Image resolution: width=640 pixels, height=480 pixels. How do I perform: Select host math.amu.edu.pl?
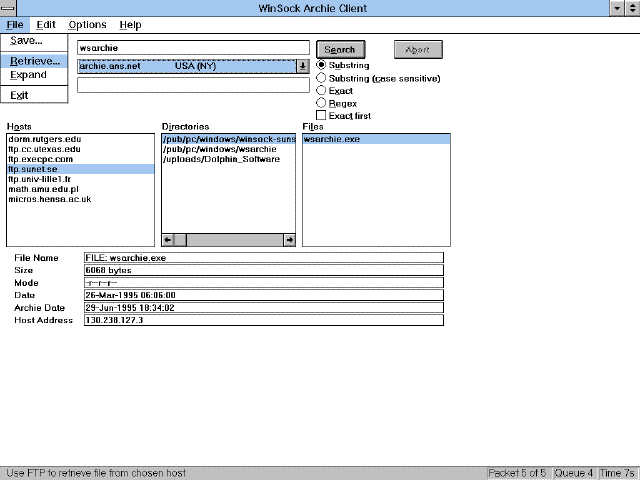click(x=81, y=189)
